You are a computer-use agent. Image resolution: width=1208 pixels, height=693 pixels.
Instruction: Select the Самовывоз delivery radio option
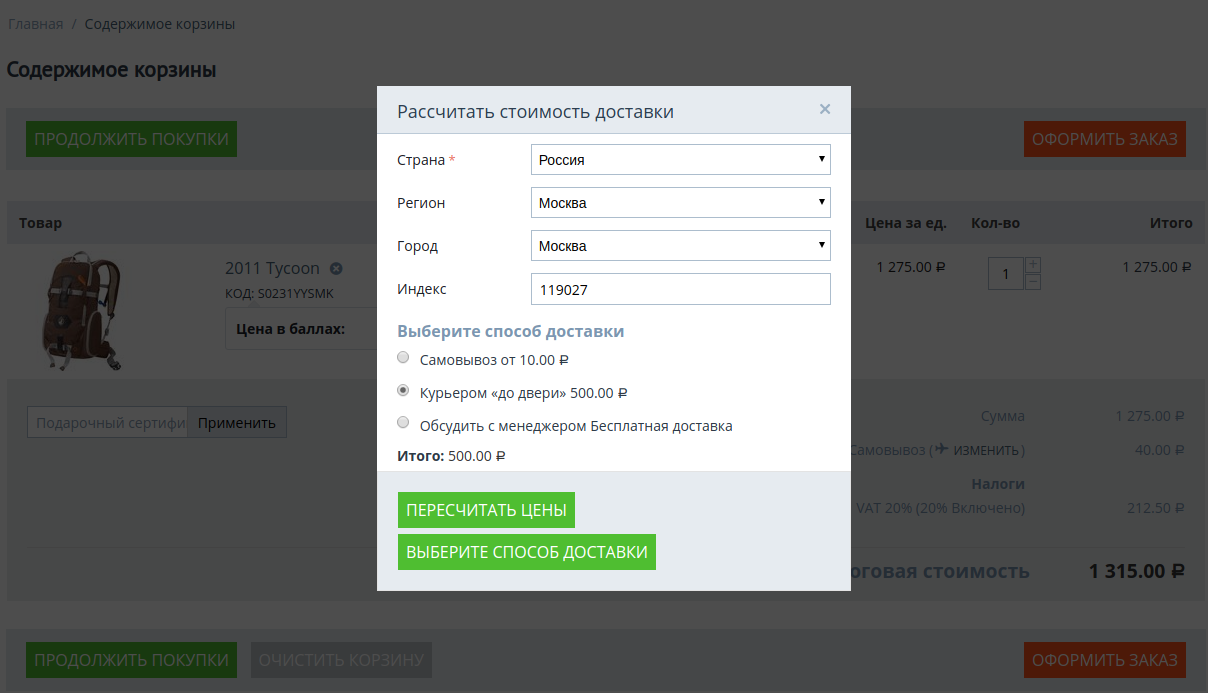(x=403, y=358)
